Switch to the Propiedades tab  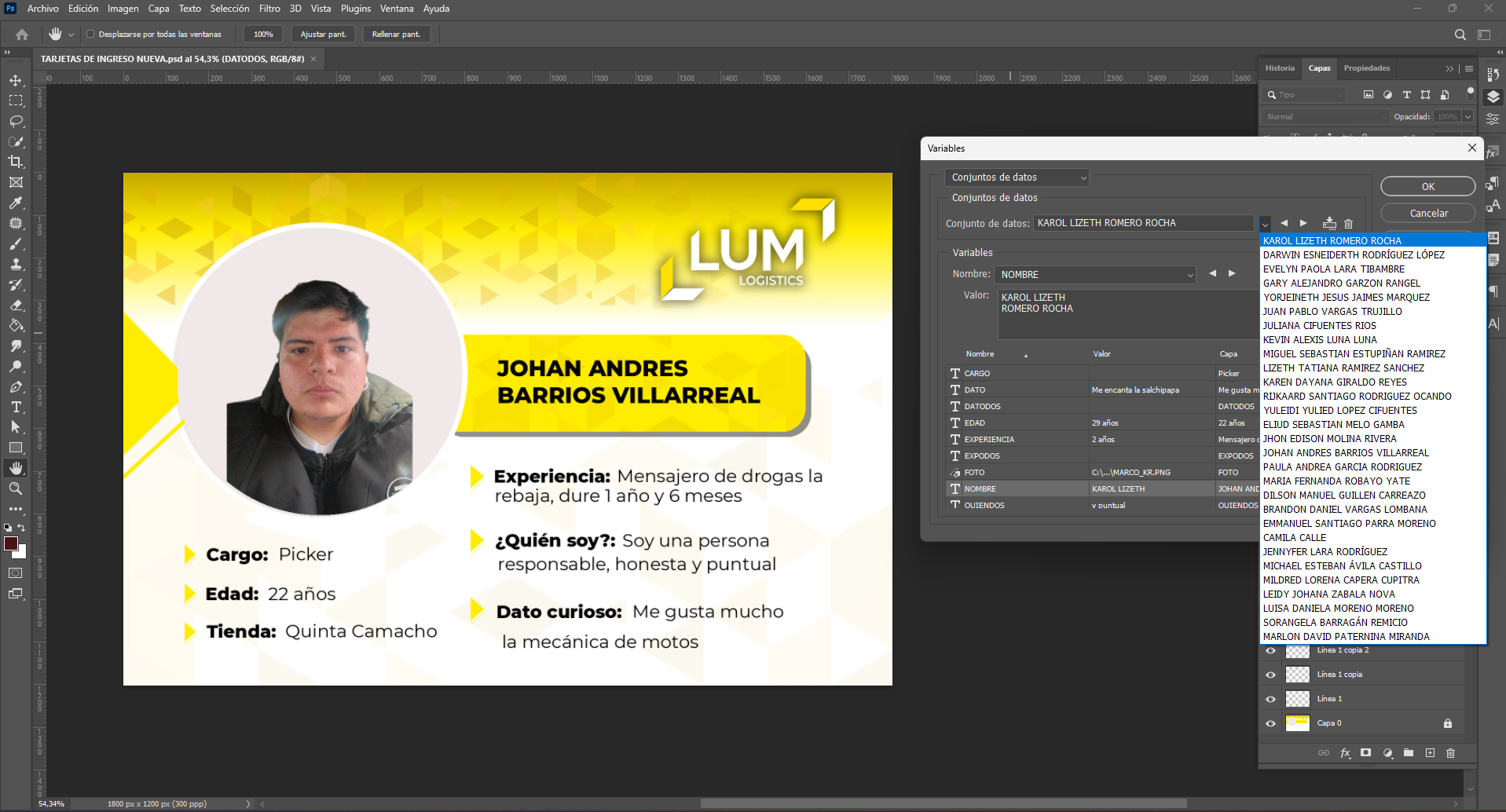click(x=1366, y=68)
